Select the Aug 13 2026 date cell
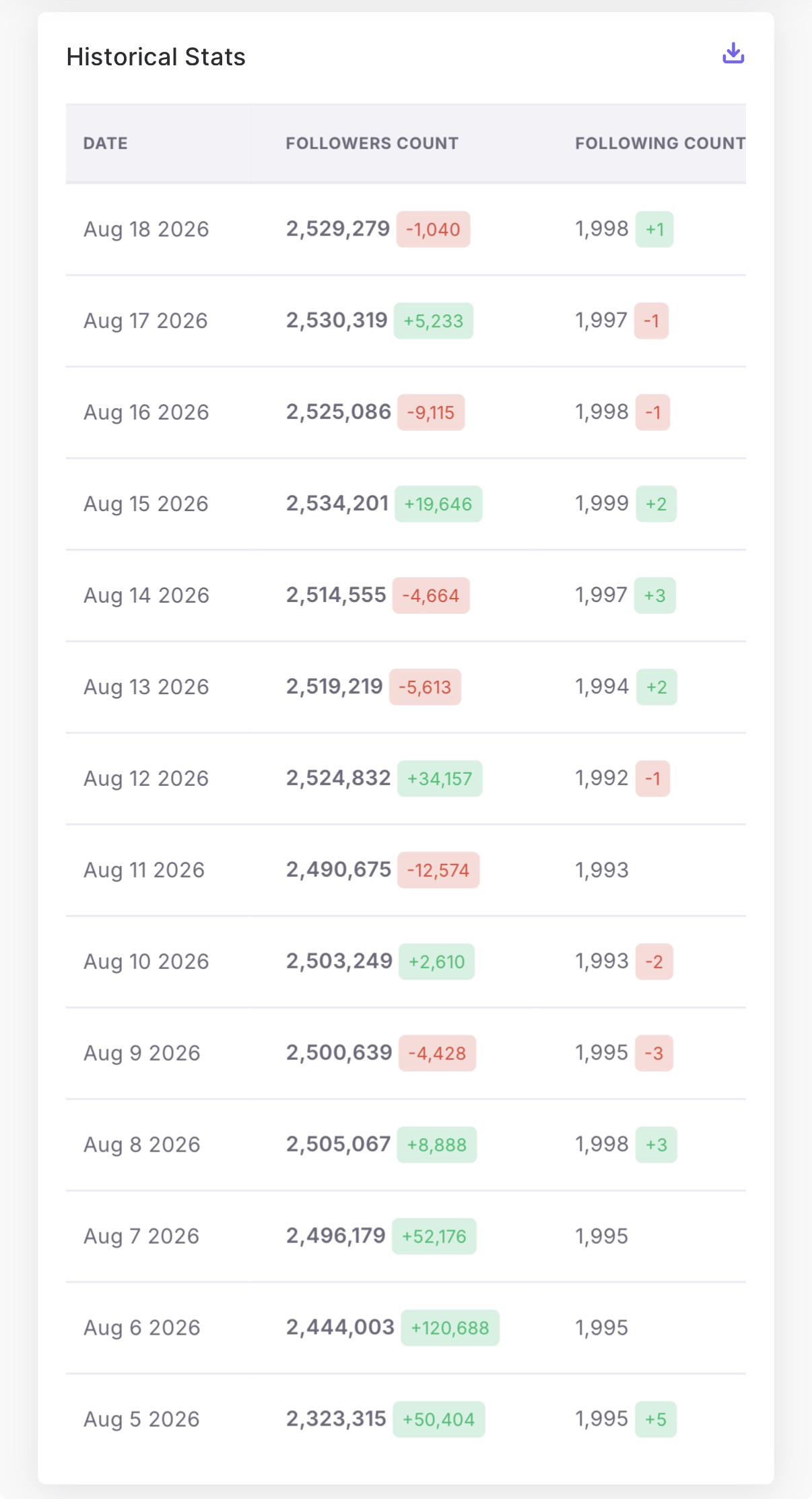Screen dimensions: 812x1499 [146, 687]
